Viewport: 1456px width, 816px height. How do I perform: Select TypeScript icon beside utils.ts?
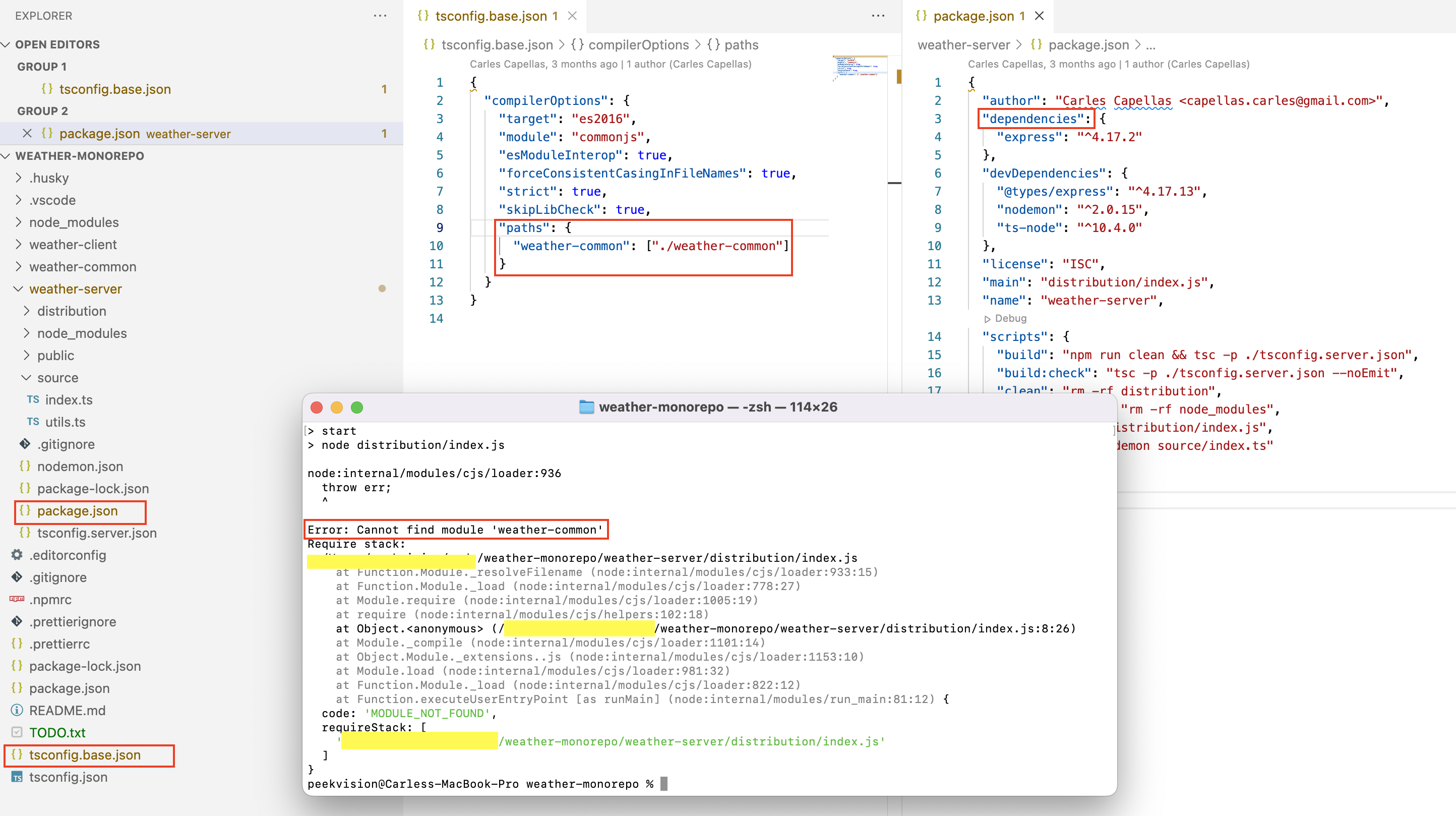click(33, 422)
